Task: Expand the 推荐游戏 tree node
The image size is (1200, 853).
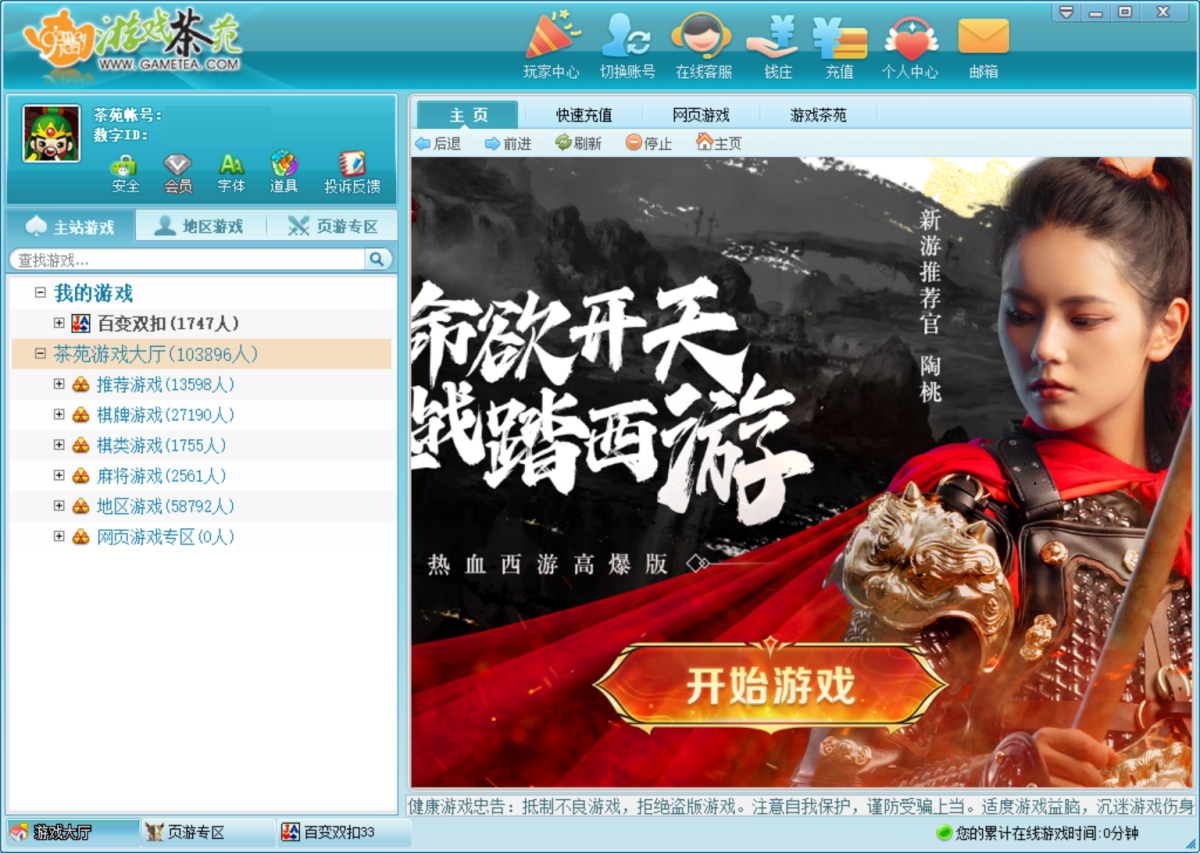Action: click(x=59, y=384)
